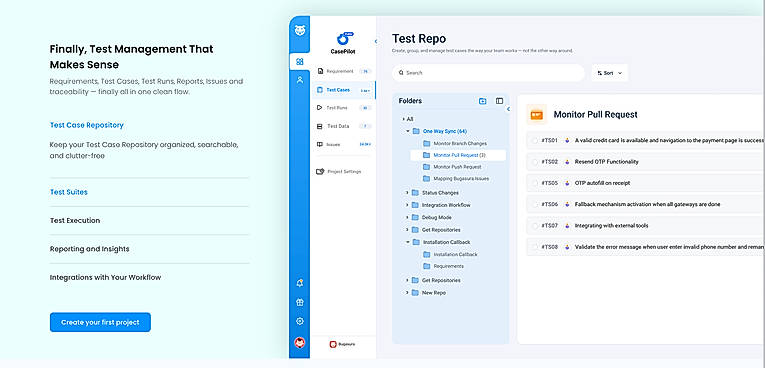Expand the All item in the folder tree
Image resolution: width=765 pixels, height=368 pixels.
point(403,119)
